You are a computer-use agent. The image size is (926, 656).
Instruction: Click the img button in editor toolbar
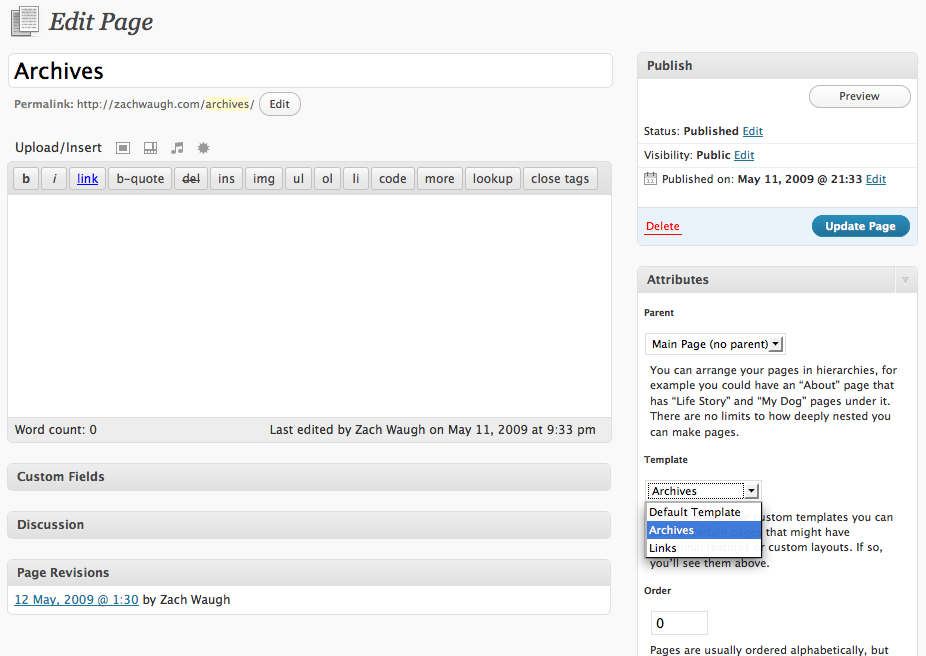(x=263, y=179)
